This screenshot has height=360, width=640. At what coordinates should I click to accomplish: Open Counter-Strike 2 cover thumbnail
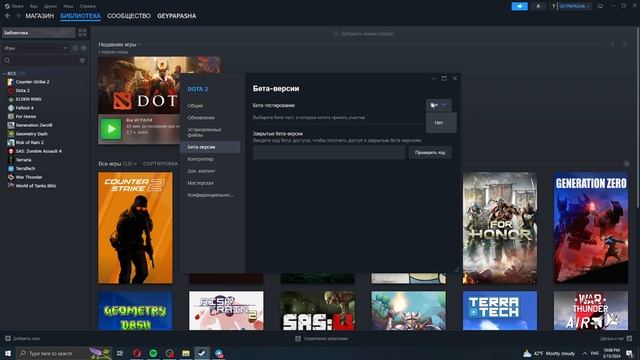coord(135,228)
